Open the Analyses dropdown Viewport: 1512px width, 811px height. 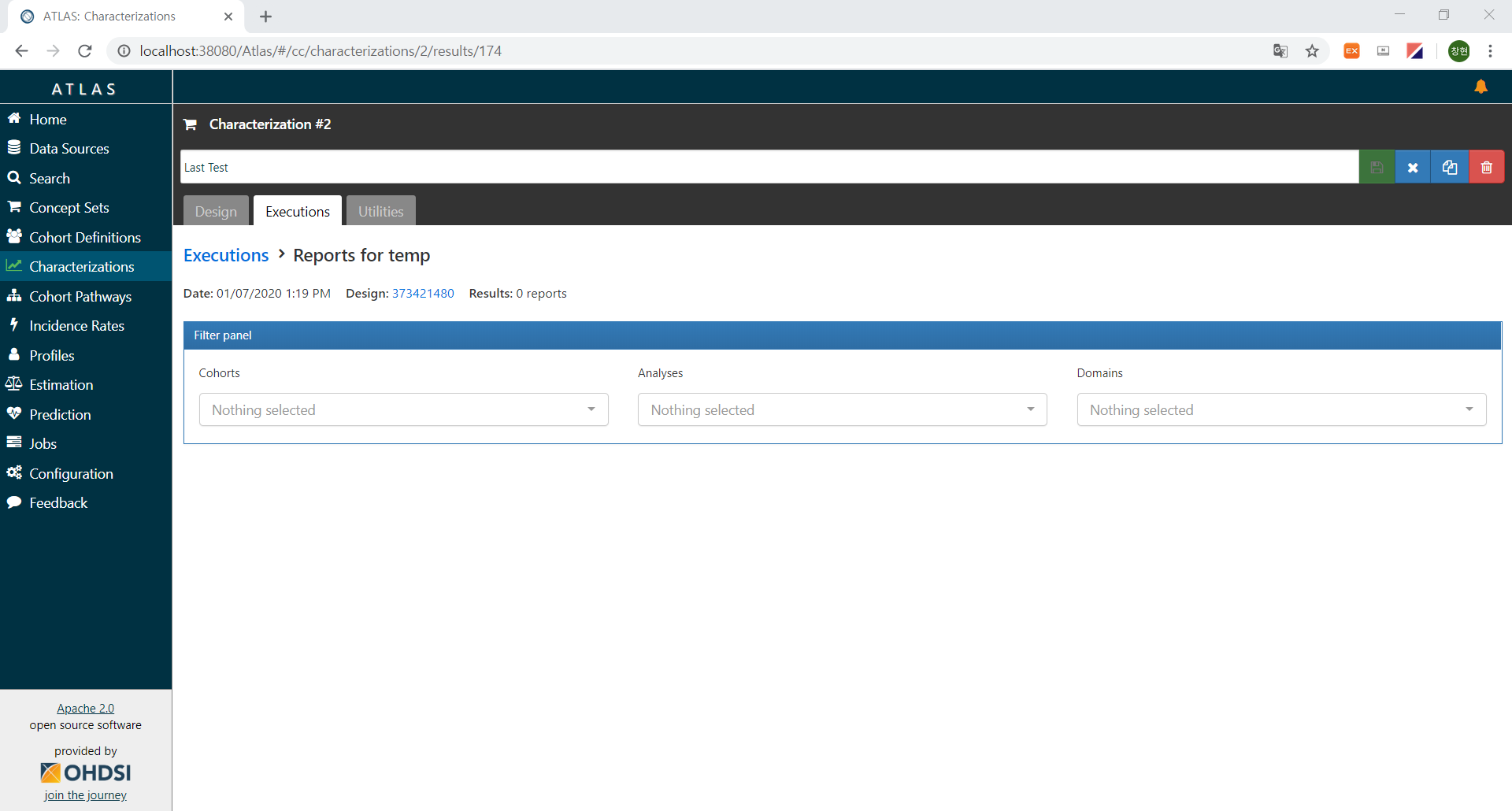pos(842,409)
